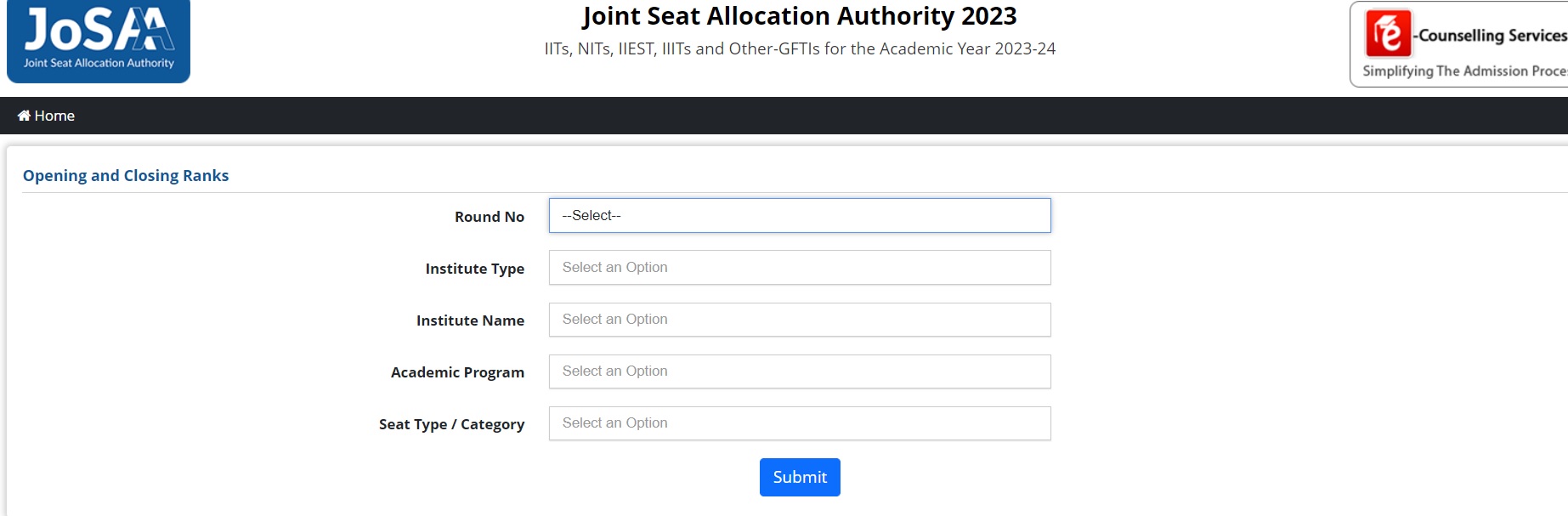Click the Seat Type / Category label

coord(451,424)
